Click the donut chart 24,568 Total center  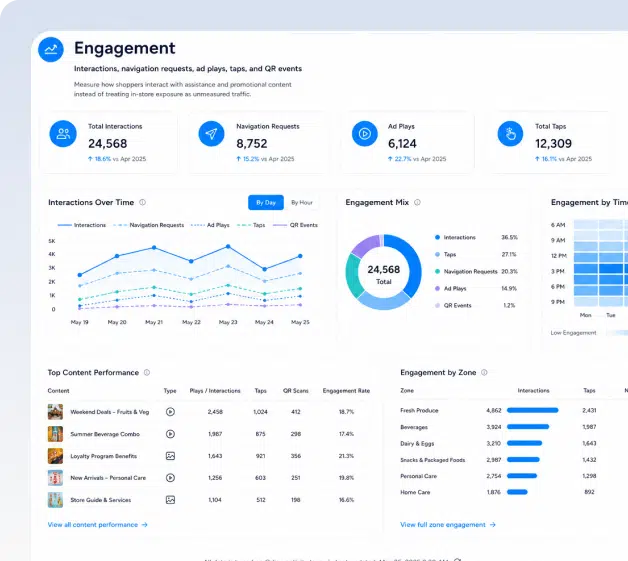click(x=384, y=274)
